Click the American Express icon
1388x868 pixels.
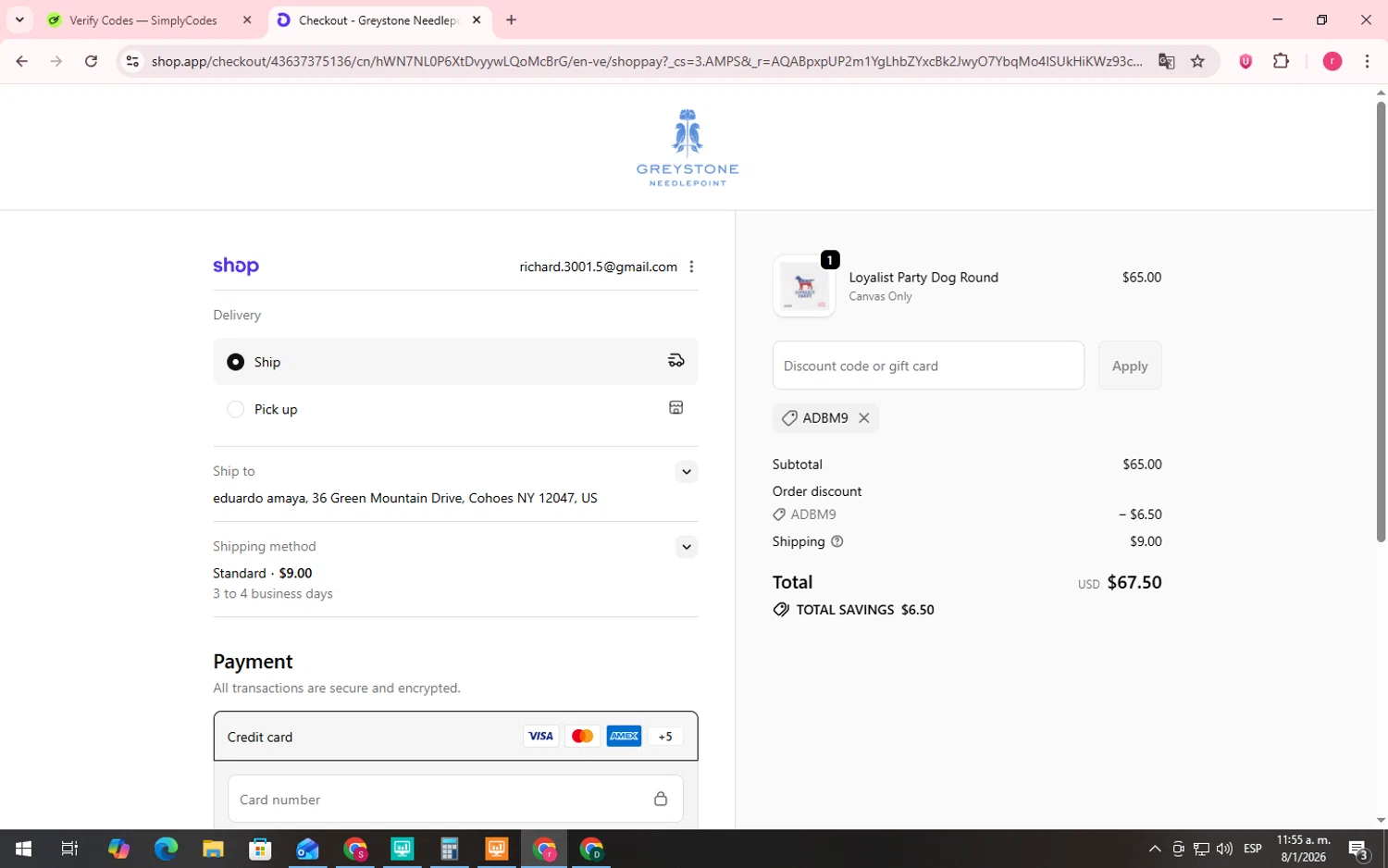[624, 737]
